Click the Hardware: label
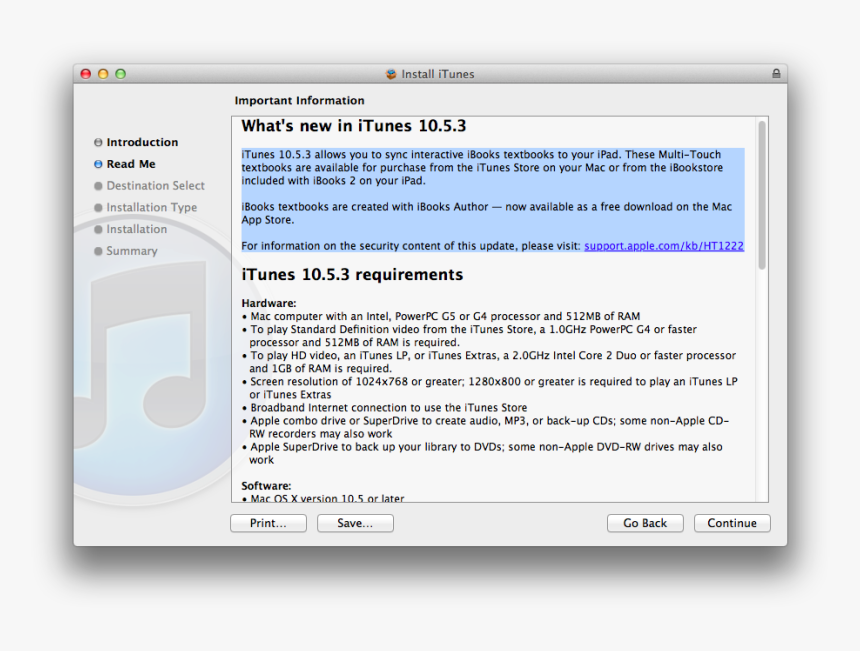This screenshot has width=860, height=651. (269, 303)
